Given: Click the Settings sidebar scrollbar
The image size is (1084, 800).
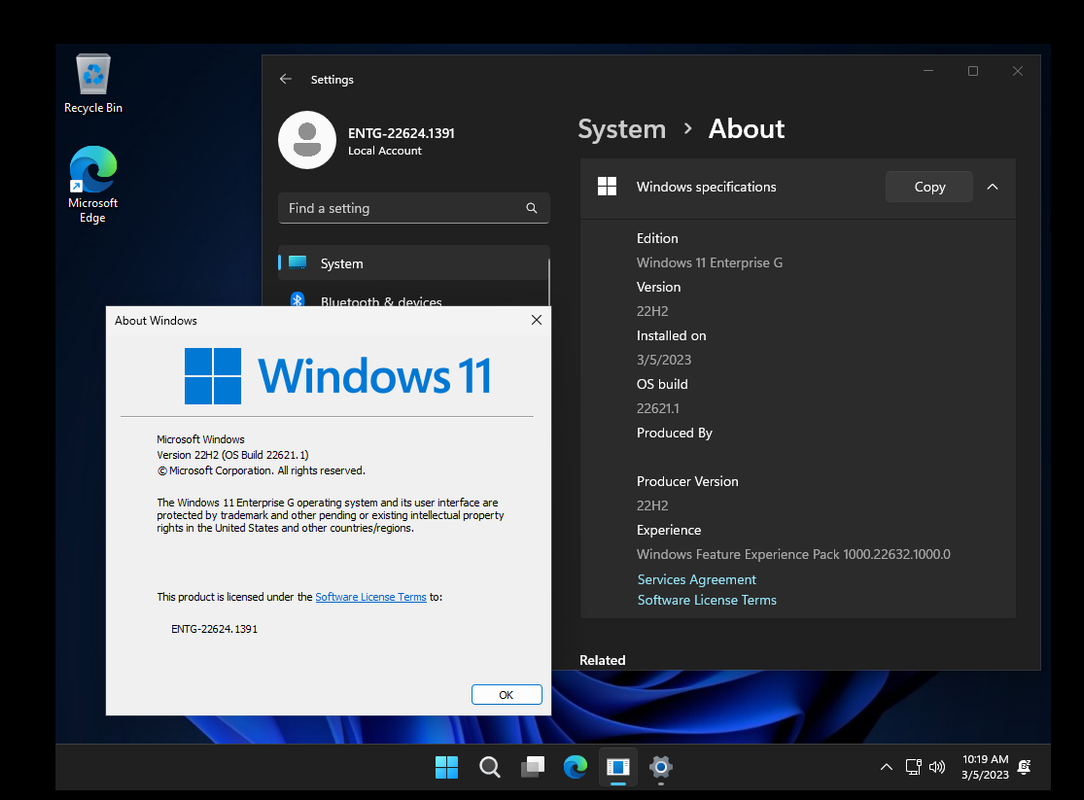Looking at the screenshot, I should point(549,282).
